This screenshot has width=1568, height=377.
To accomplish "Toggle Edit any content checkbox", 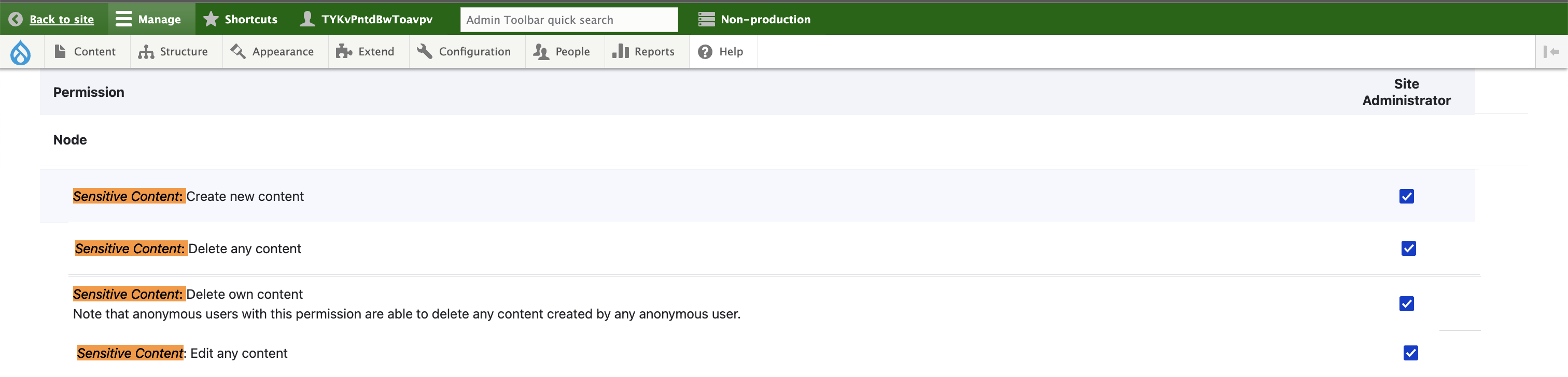I will 1410,353.
